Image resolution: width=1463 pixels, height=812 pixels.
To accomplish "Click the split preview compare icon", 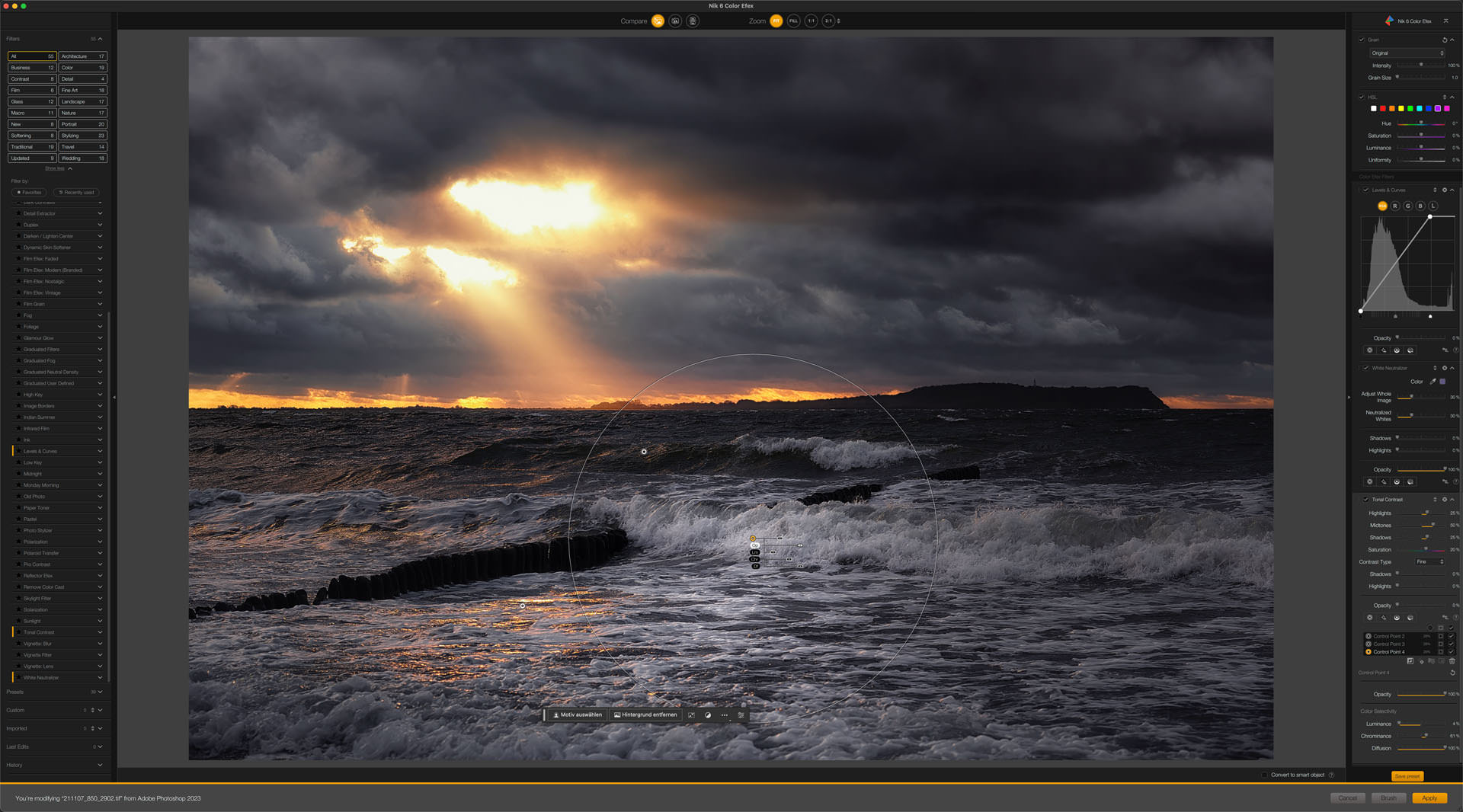I will point(675,21).
